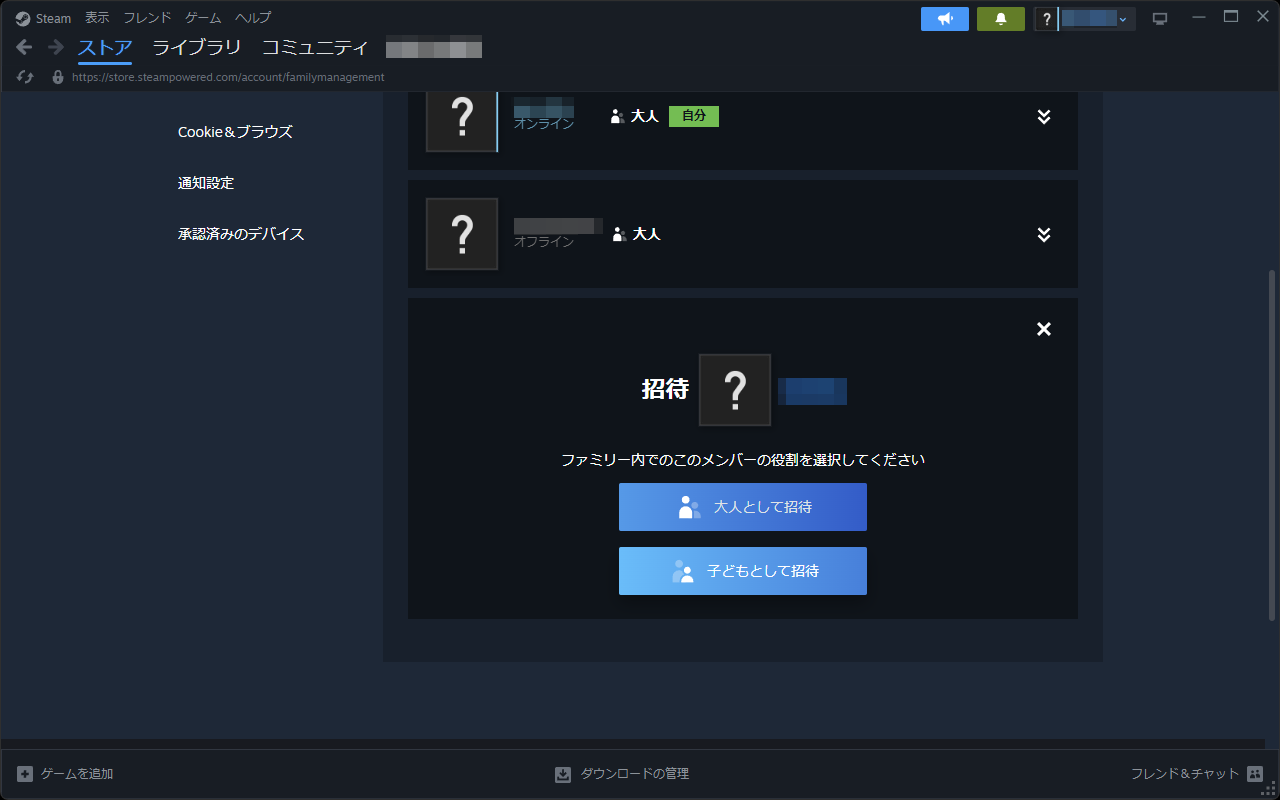
Task: Close the 招待 invite panel
Action: [1044, 329]
